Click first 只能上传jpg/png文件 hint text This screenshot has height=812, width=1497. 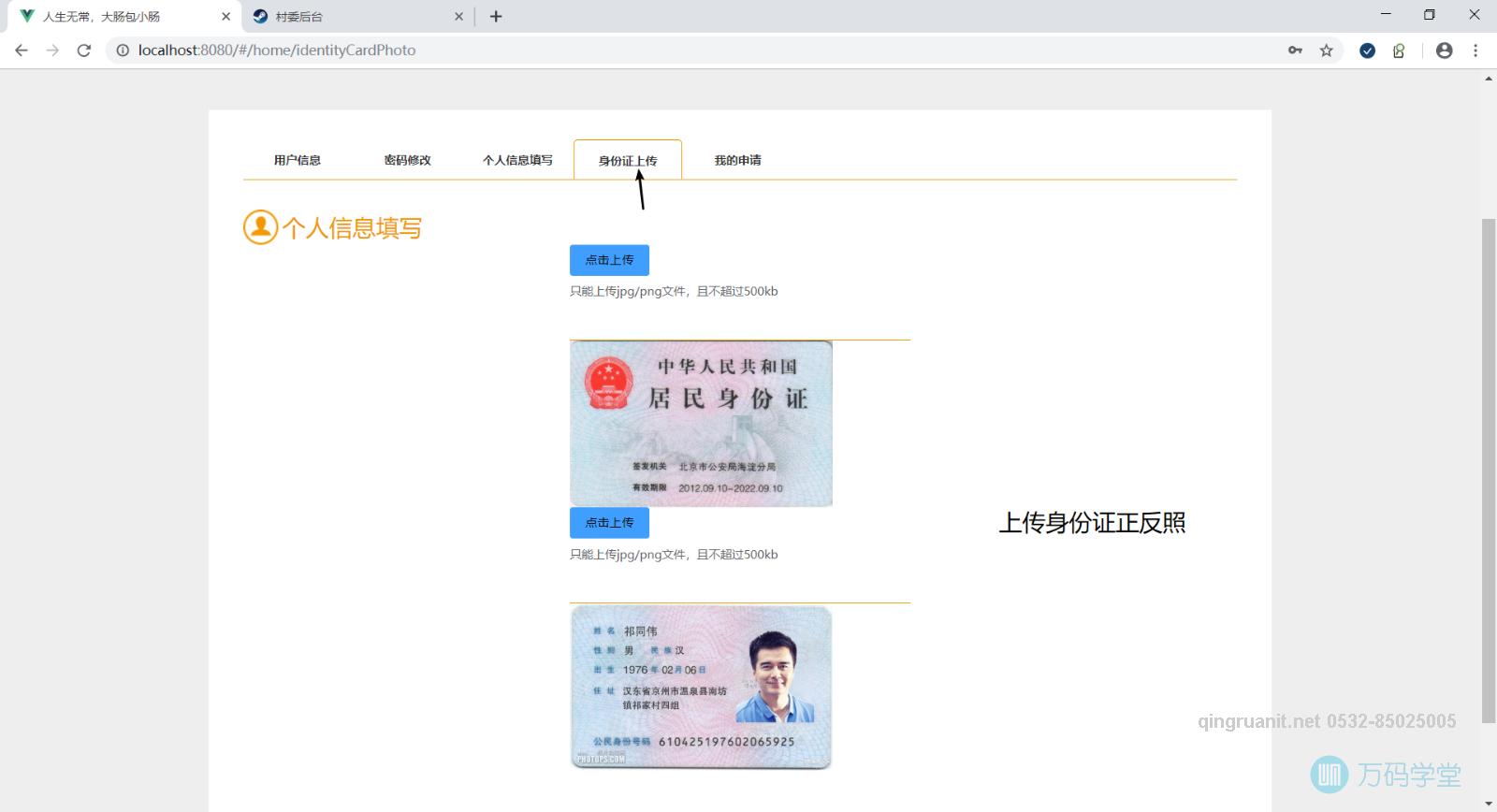point(674,291)
